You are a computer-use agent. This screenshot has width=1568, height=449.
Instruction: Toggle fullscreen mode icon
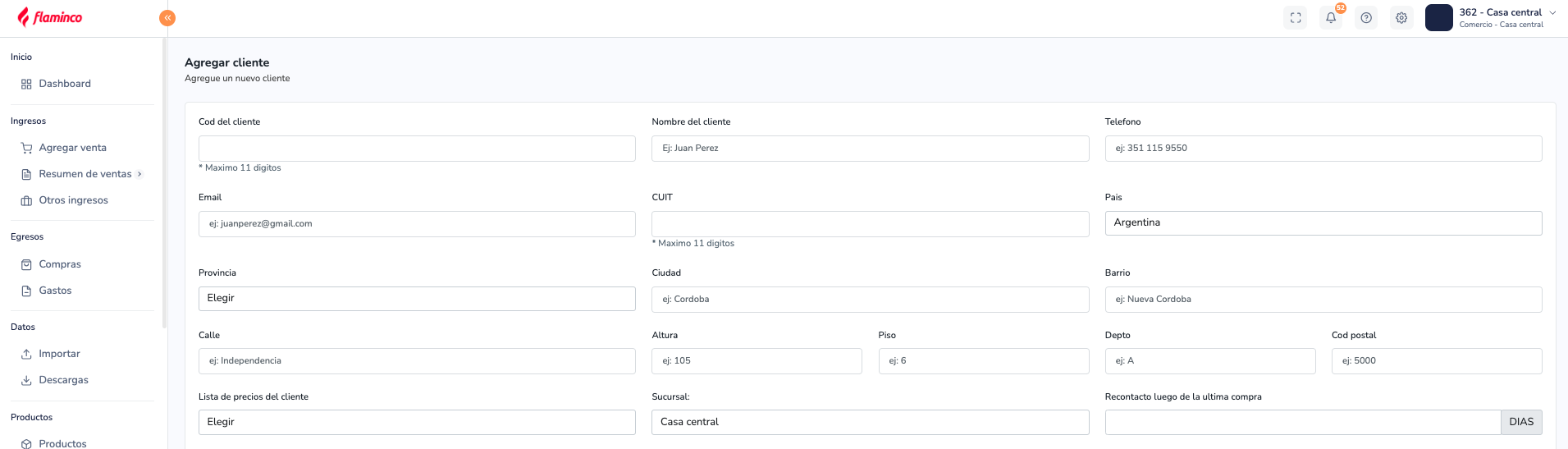coord(1296,18)
